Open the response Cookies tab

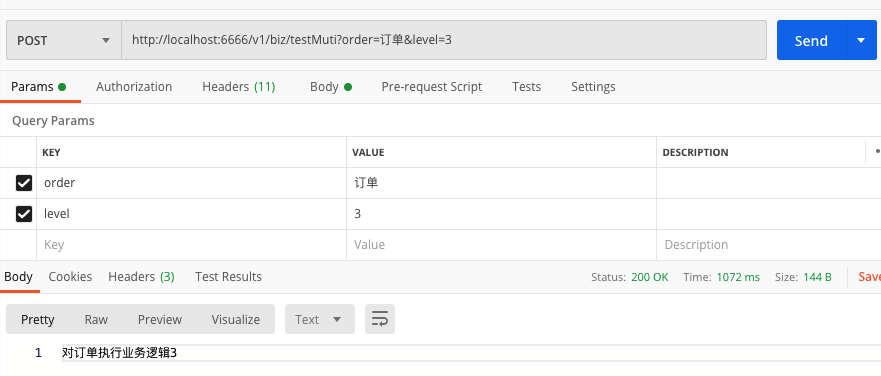tap(70, 277)
